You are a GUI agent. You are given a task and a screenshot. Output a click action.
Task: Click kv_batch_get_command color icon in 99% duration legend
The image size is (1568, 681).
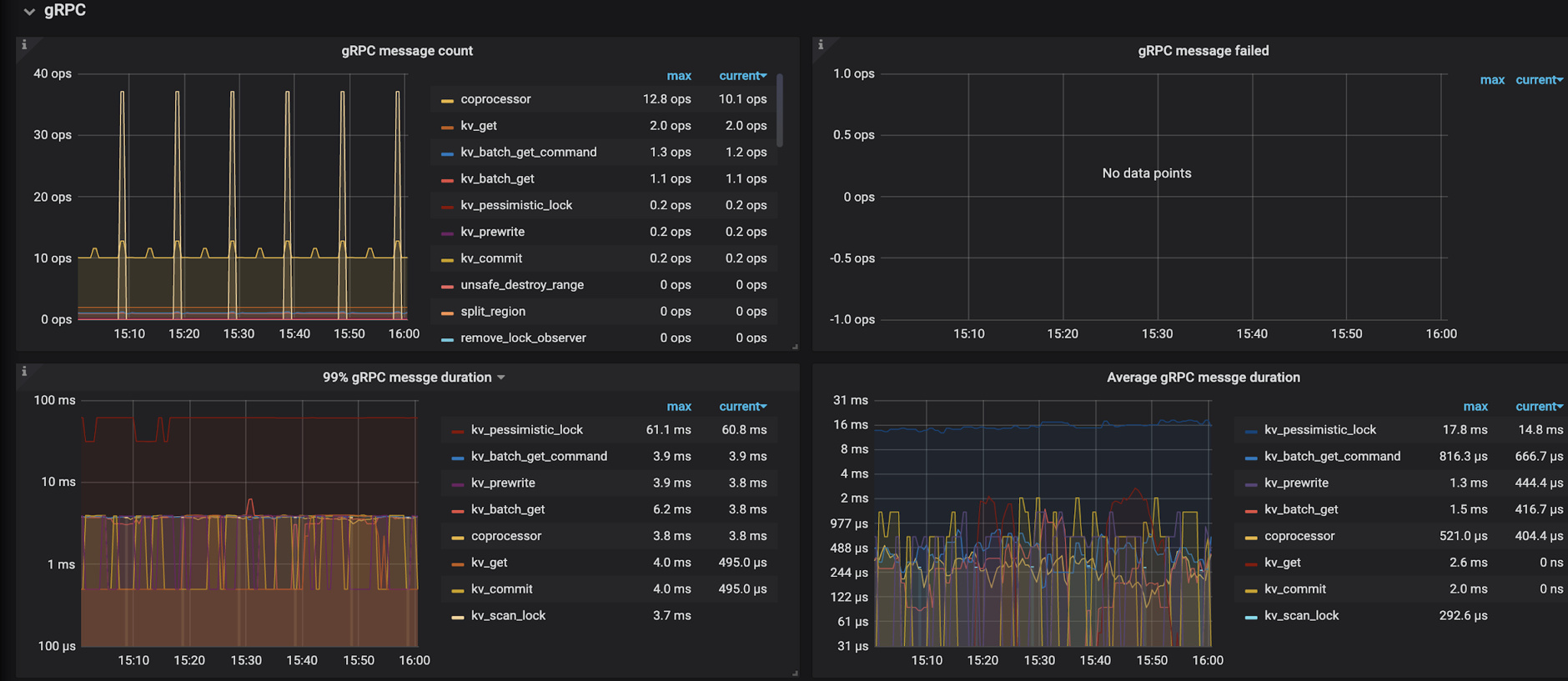[x=457, y=457]
